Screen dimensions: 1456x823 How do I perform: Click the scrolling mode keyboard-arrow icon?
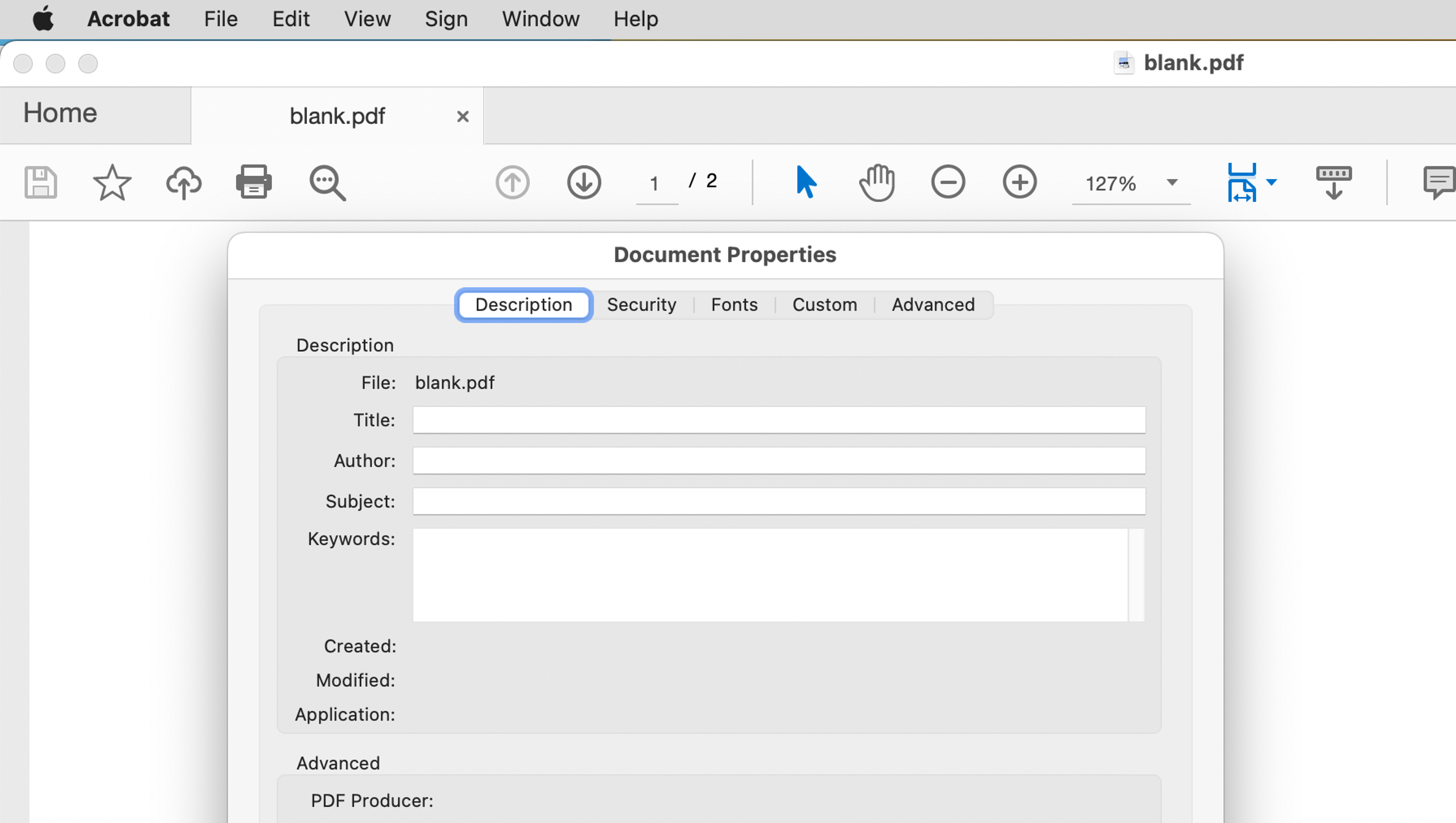[x=1334, y=182]
